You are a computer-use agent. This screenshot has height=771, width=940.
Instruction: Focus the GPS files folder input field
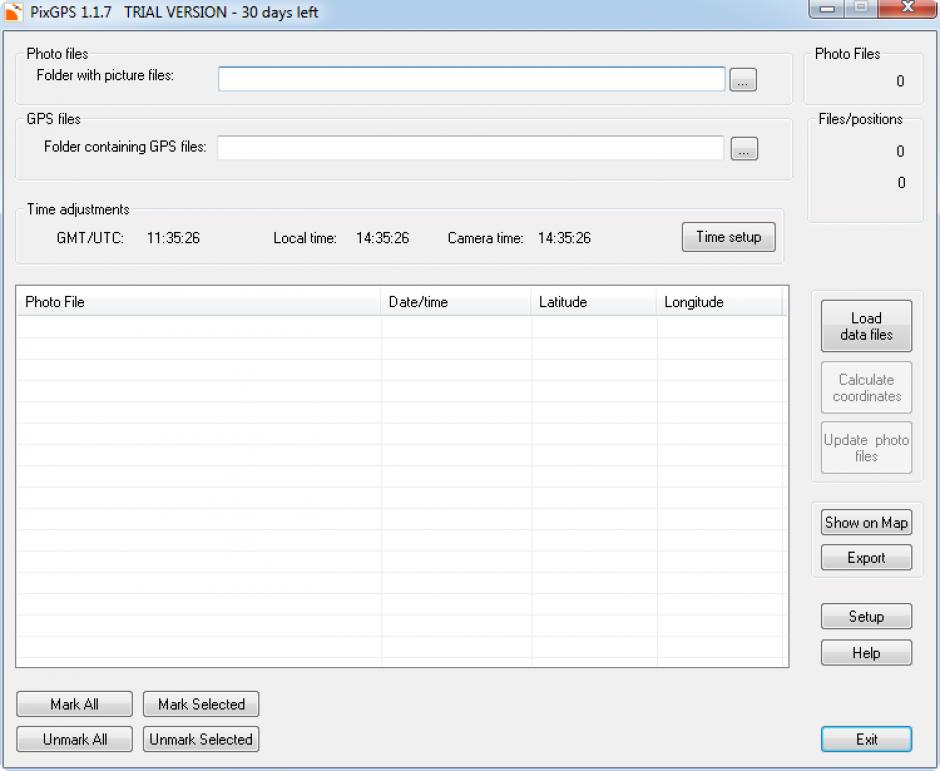[471, 148]
